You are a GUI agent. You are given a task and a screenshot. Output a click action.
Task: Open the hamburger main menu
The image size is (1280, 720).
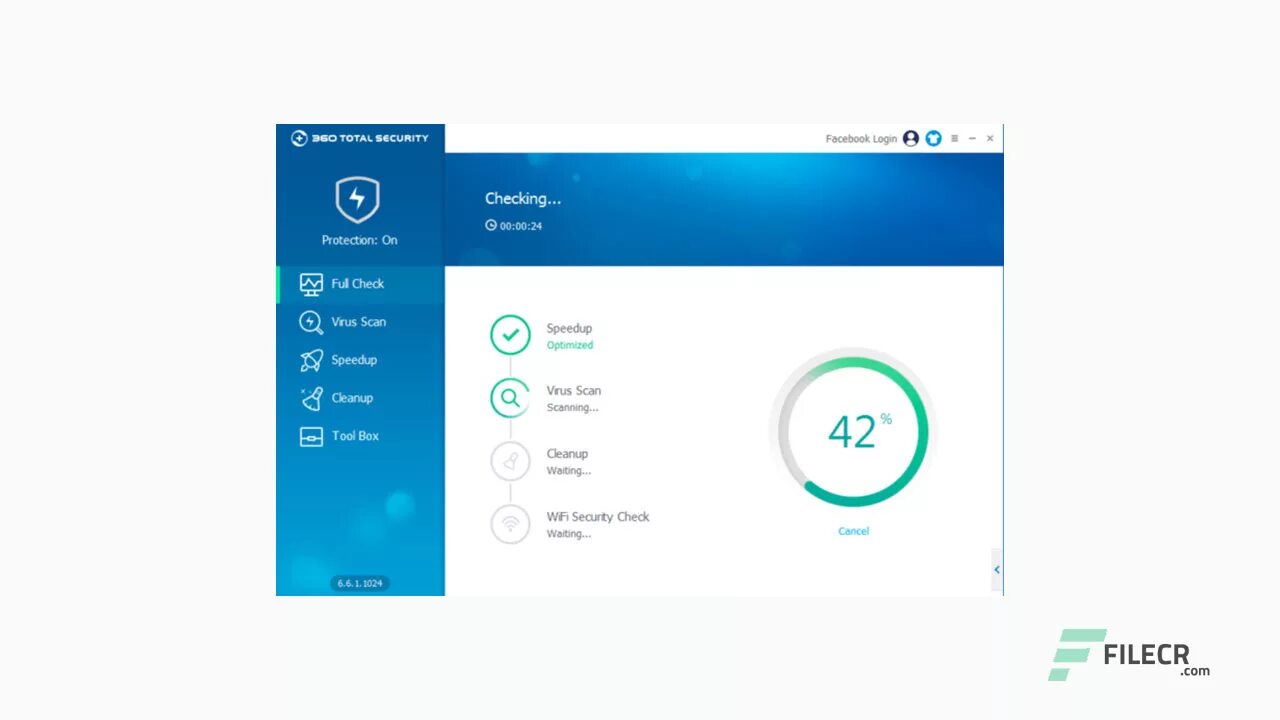pyautogui.click(x=954, y=138)
